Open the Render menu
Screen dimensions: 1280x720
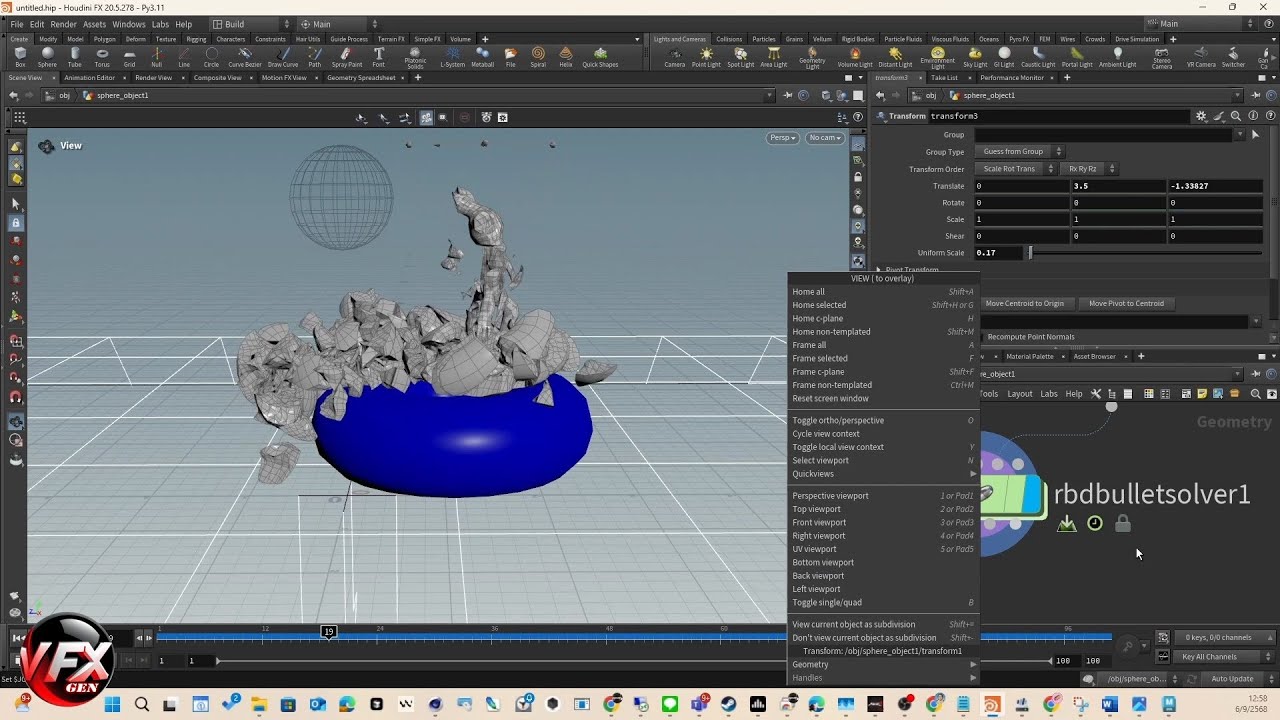click(x=63, y=24)
